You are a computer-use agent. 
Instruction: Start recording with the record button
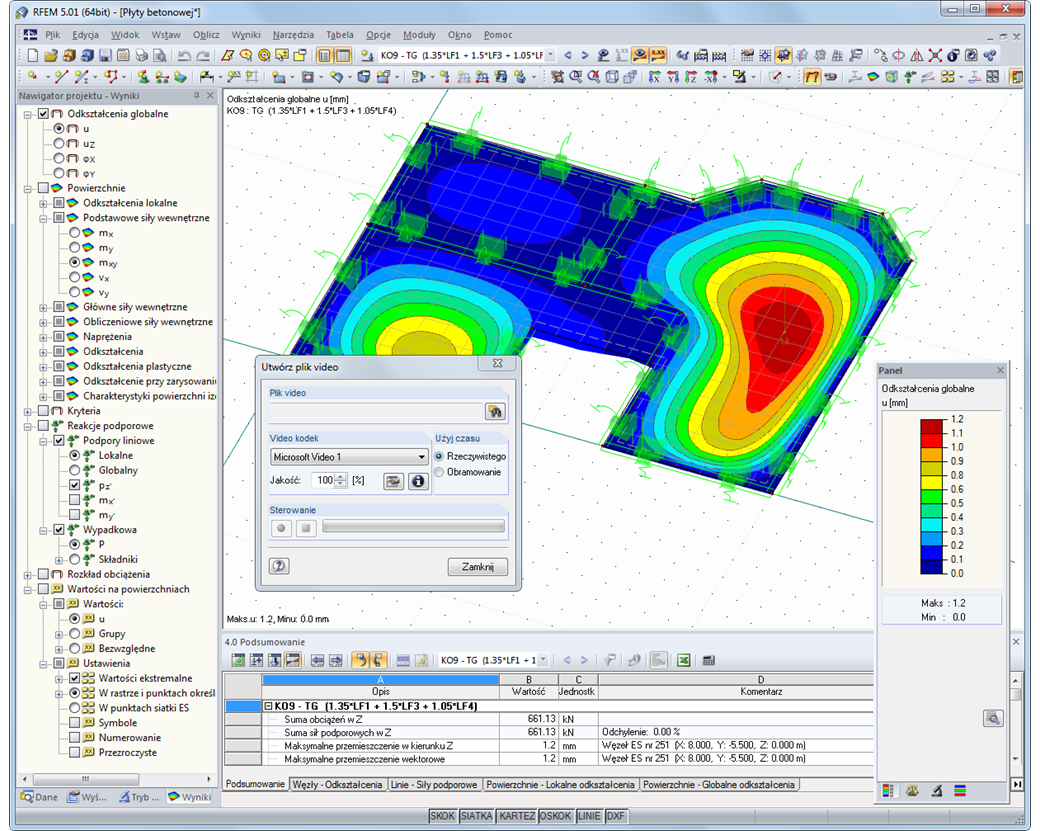pyautogui.click(x=281, y=529)
